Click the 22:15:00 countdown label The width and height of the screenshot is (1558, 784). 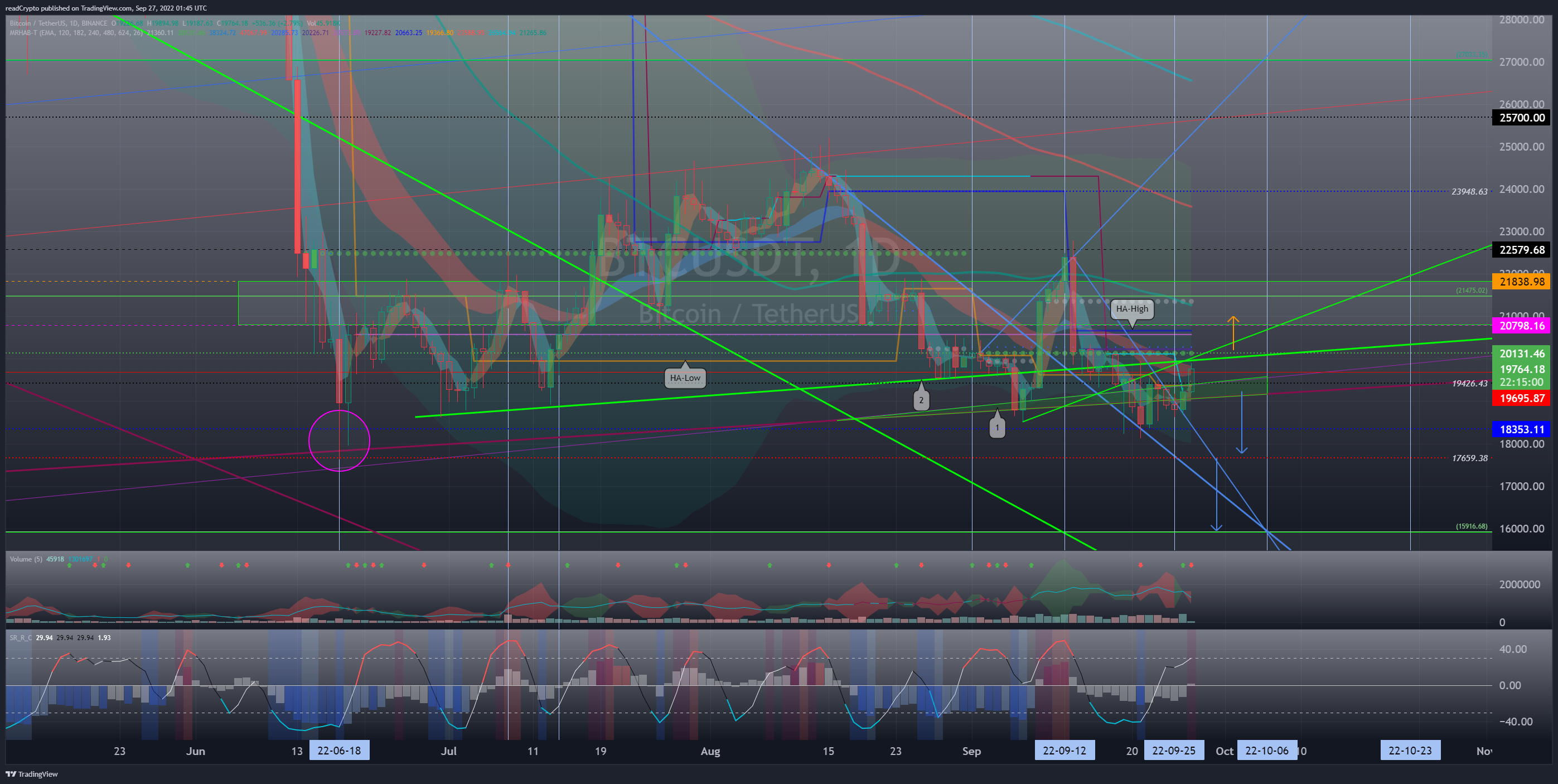pos(1522,383)
